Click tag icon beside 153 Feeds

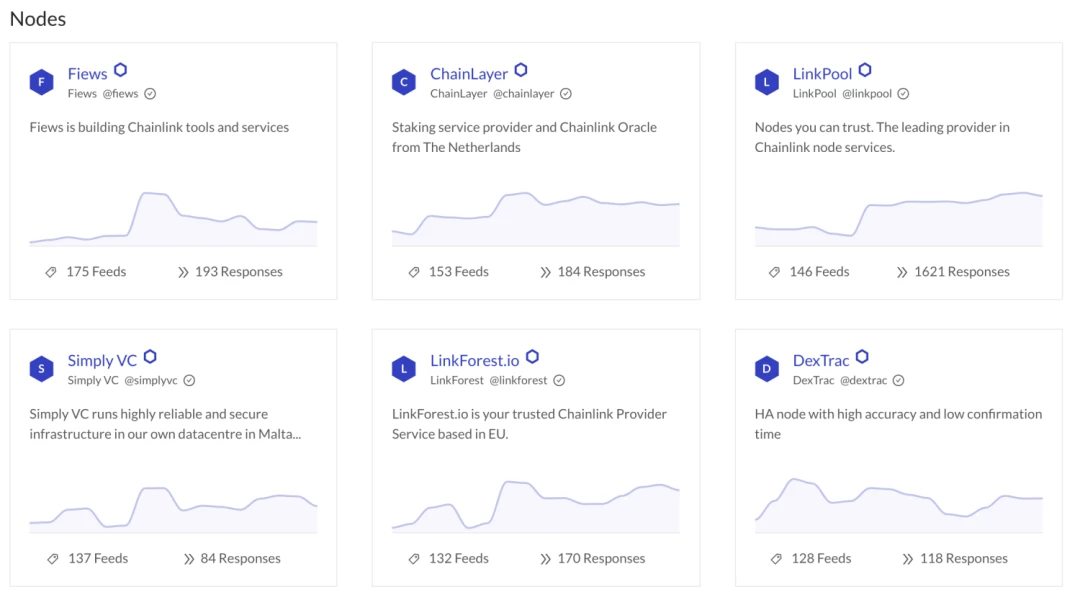[x=414, y=272]
